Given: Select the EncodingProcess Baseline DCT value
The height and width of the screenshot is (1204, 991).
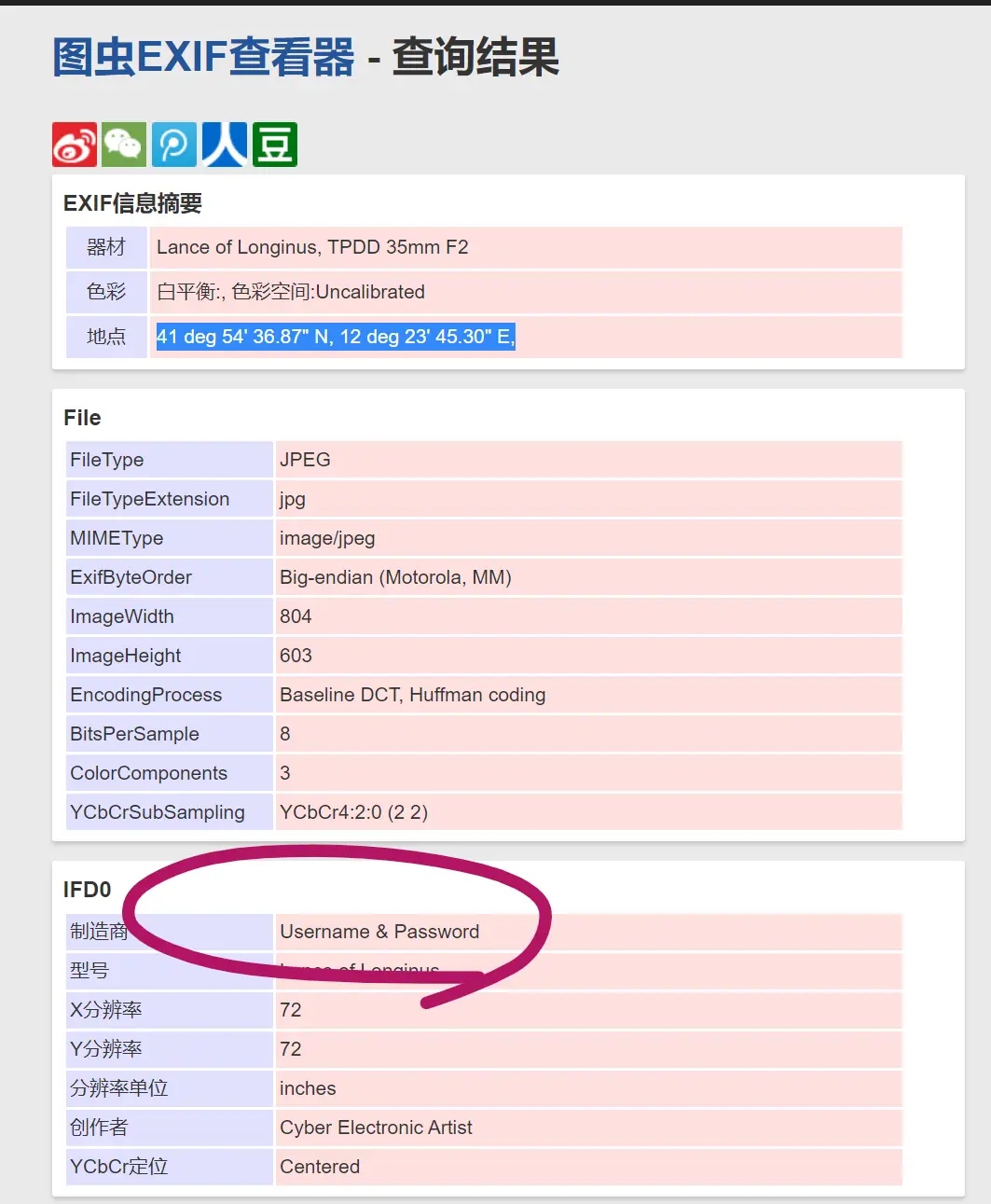Looking at the screenshot, I should point(412,695).
